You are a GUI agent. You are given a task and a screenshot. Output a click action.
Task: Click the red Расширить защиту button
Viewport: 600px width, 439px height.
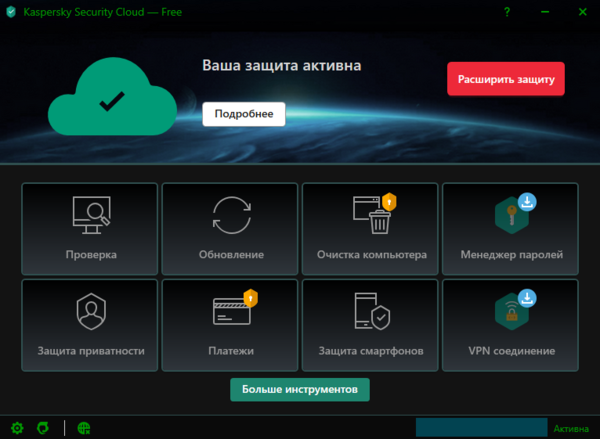tap(506, 79)
